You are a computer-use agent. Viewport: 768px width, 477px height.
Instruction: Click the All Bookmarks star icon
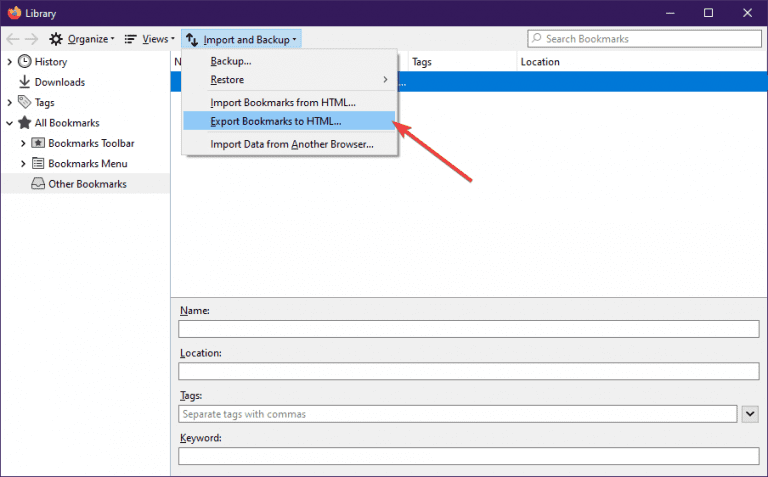[25, 123]
